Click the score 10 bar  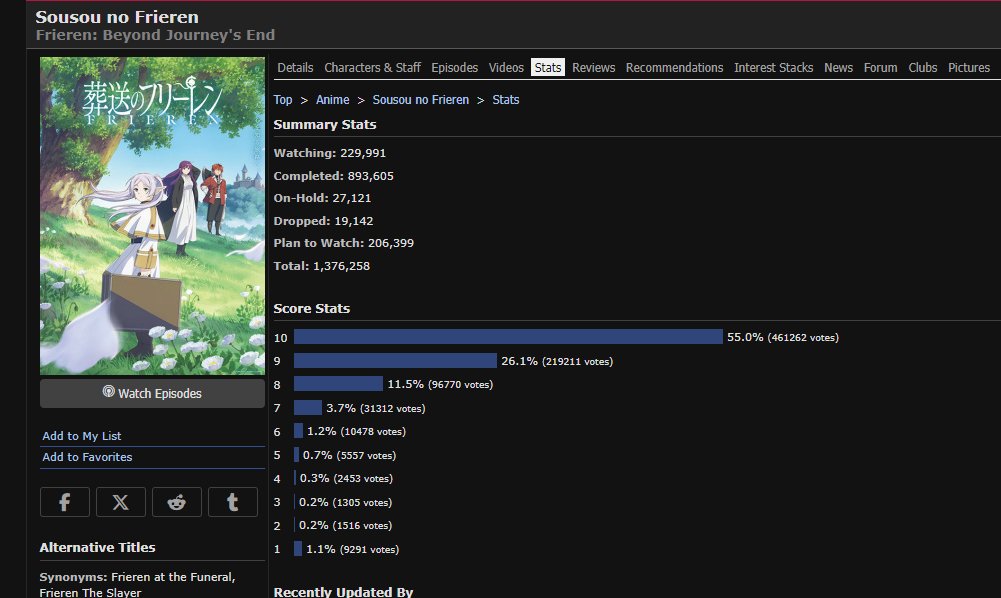(508, 337)
